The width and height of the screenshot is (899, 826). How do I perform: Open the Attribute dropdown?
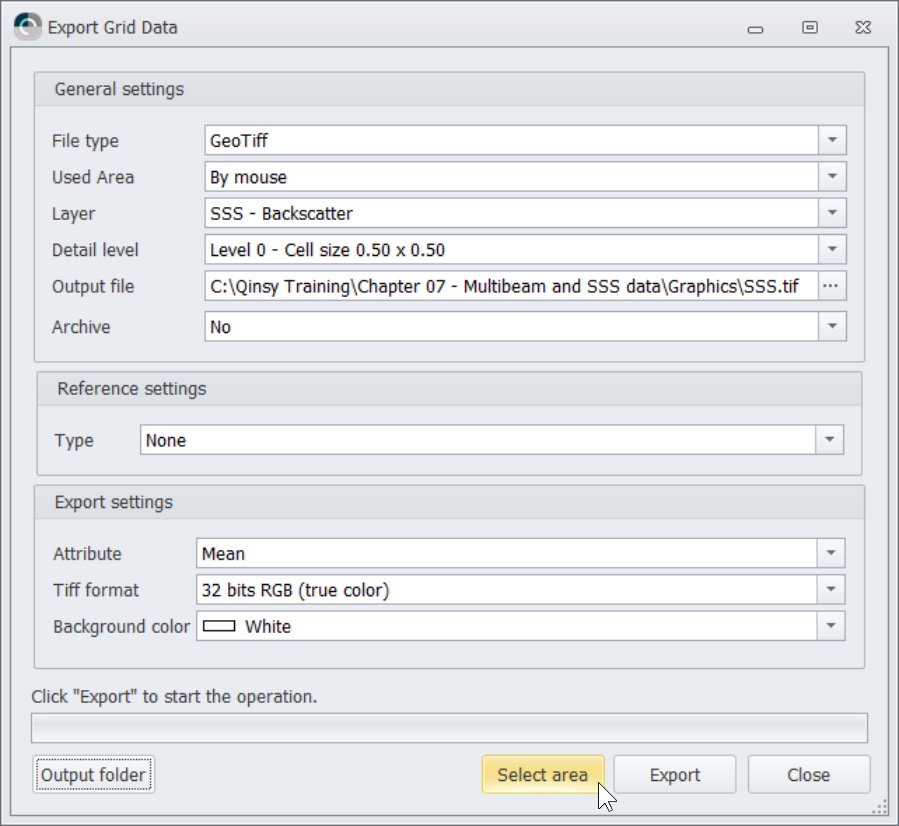pos(831,554)
